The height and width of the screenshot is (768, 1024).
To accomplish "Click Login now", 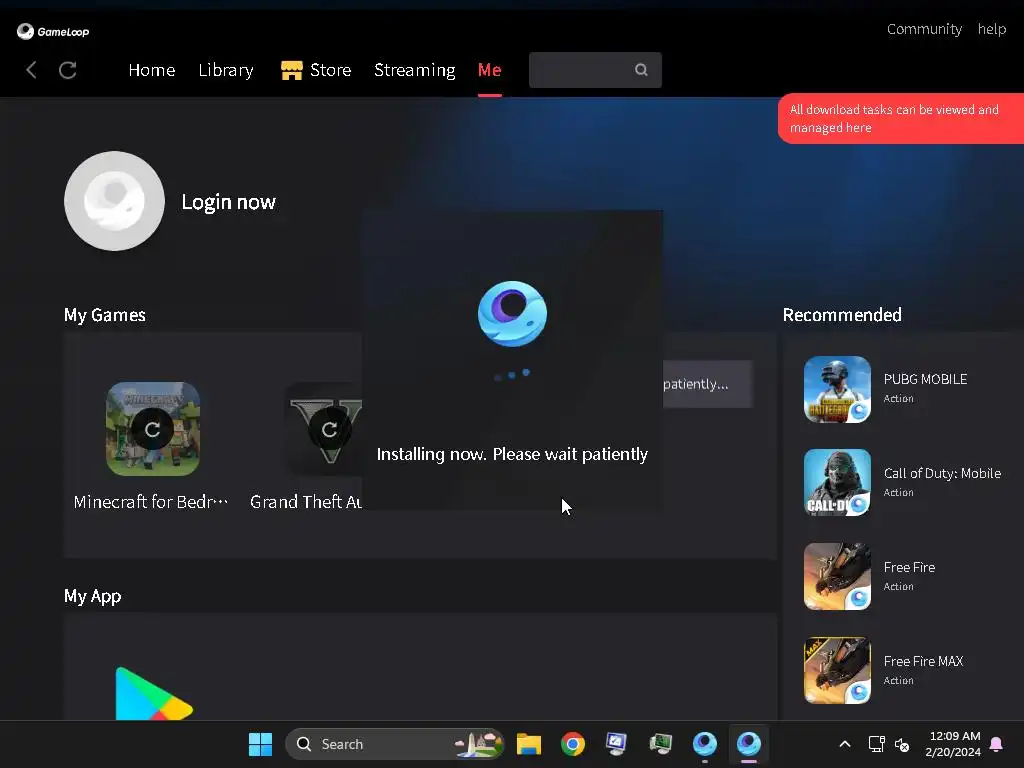I will point(229,202).
